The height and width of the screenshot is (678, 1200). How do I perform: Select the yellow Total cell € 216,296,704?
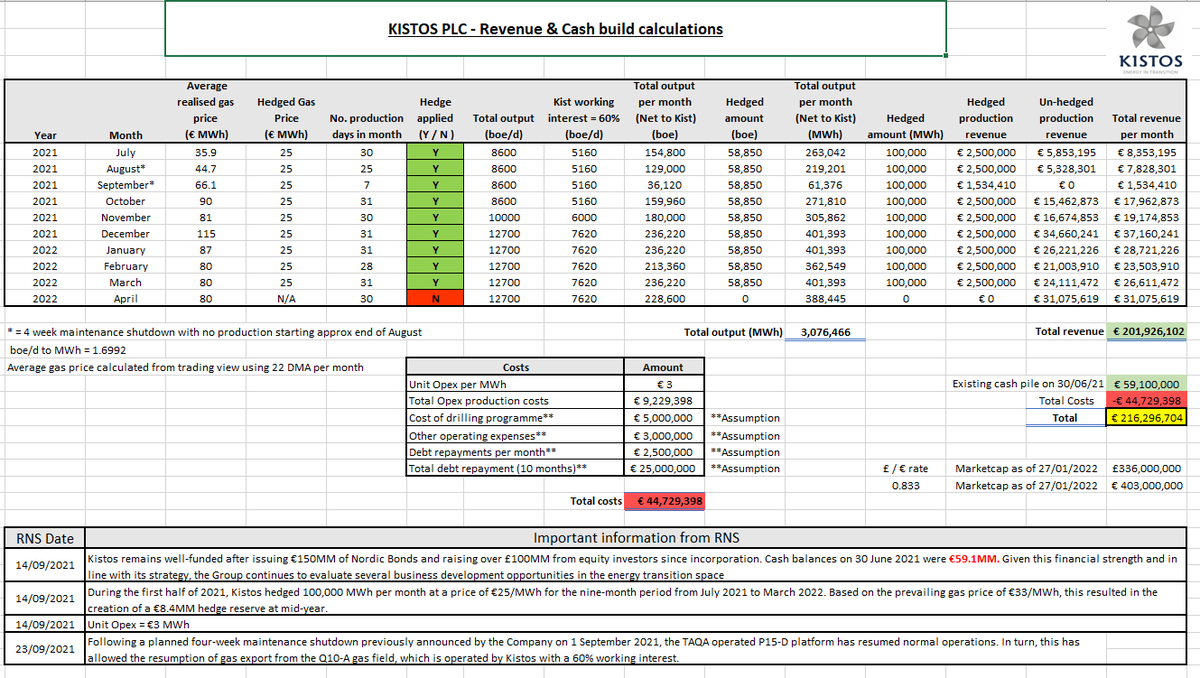1146,418
